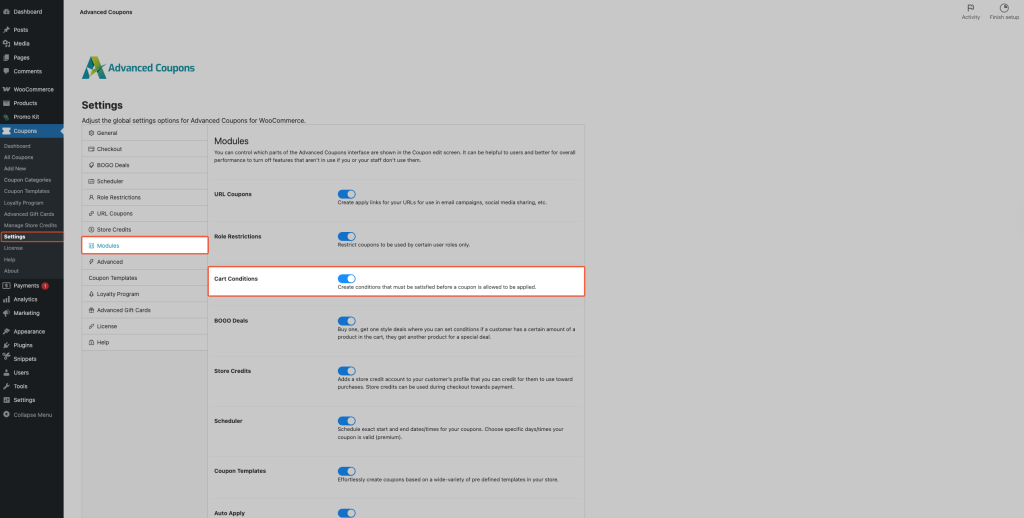Click the WordPress Settings icon in sidebar
Viewport: 1024px width, 518px height.
tap(7, 400)
